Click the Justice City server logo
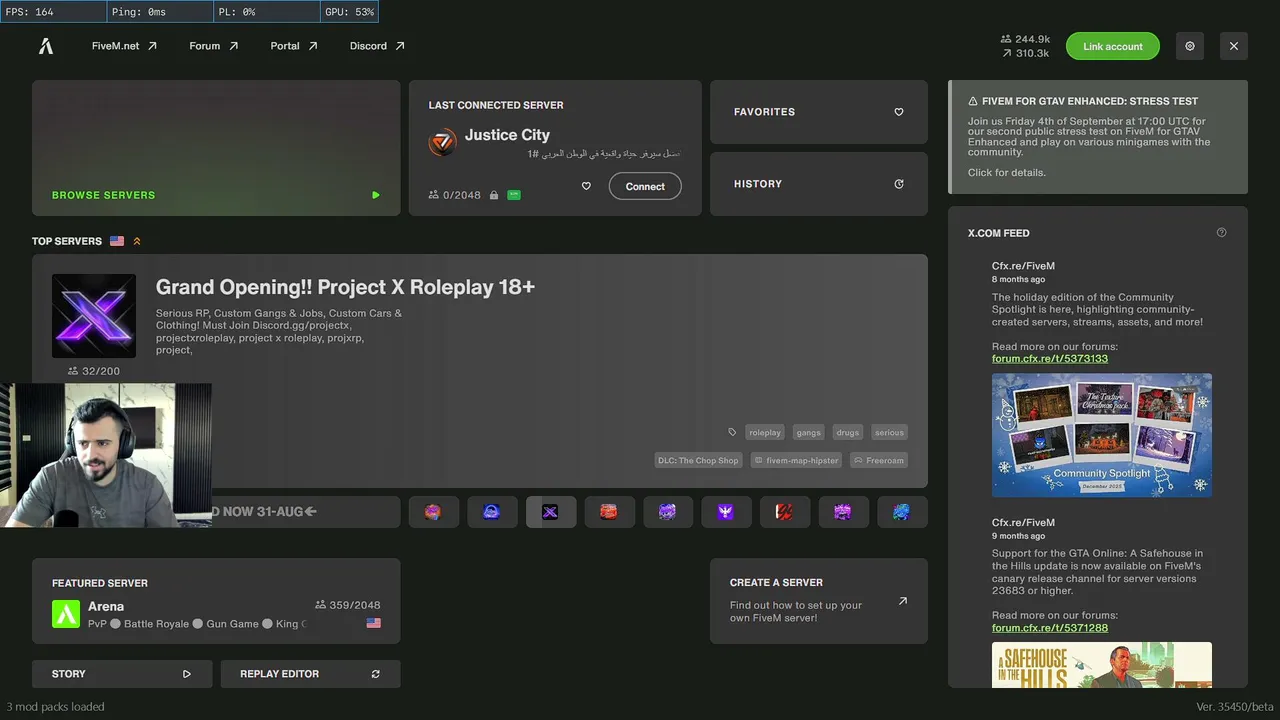 click(442, 142)
